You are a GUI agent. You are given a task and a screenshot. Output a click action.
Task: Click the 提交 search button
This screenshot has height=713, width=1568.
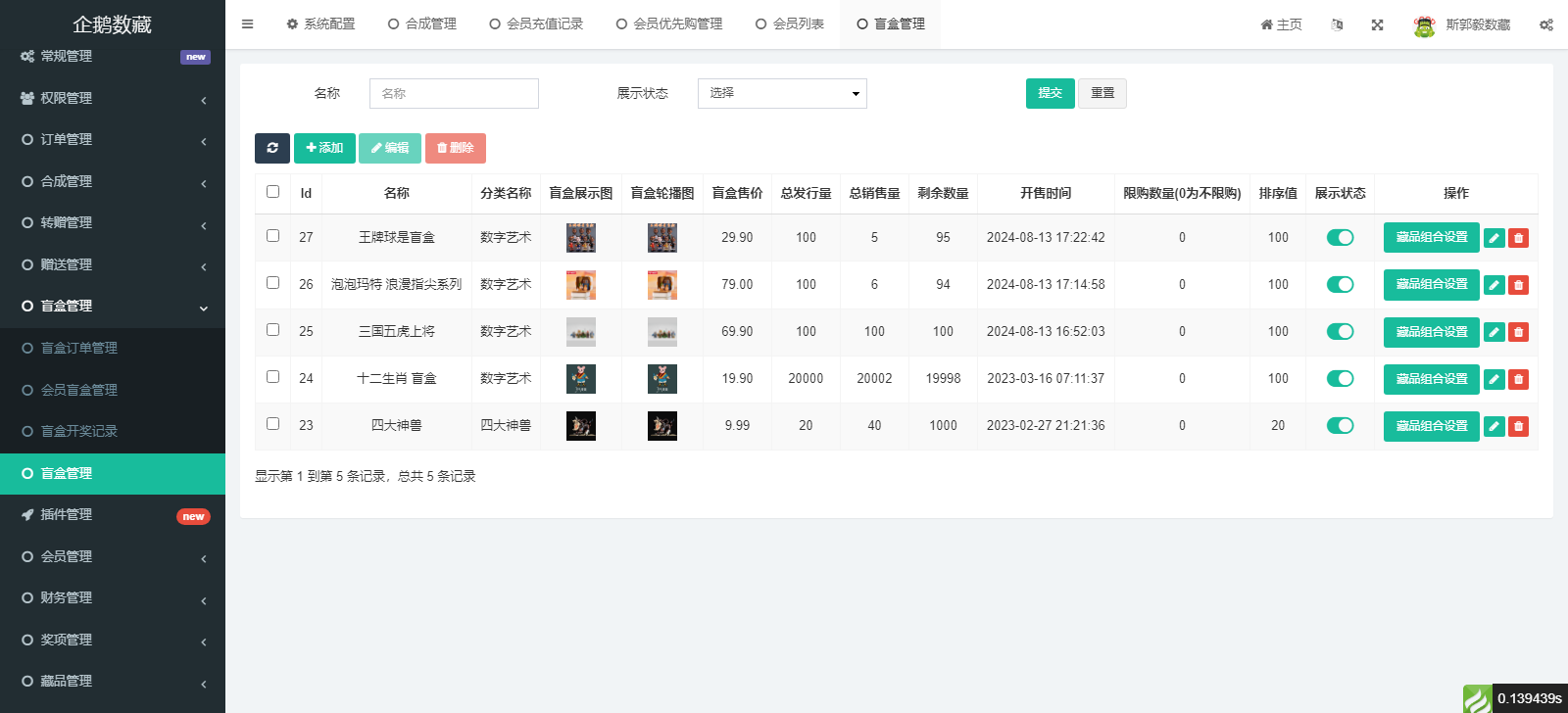pyautogui.click(x=1051, y=93)
